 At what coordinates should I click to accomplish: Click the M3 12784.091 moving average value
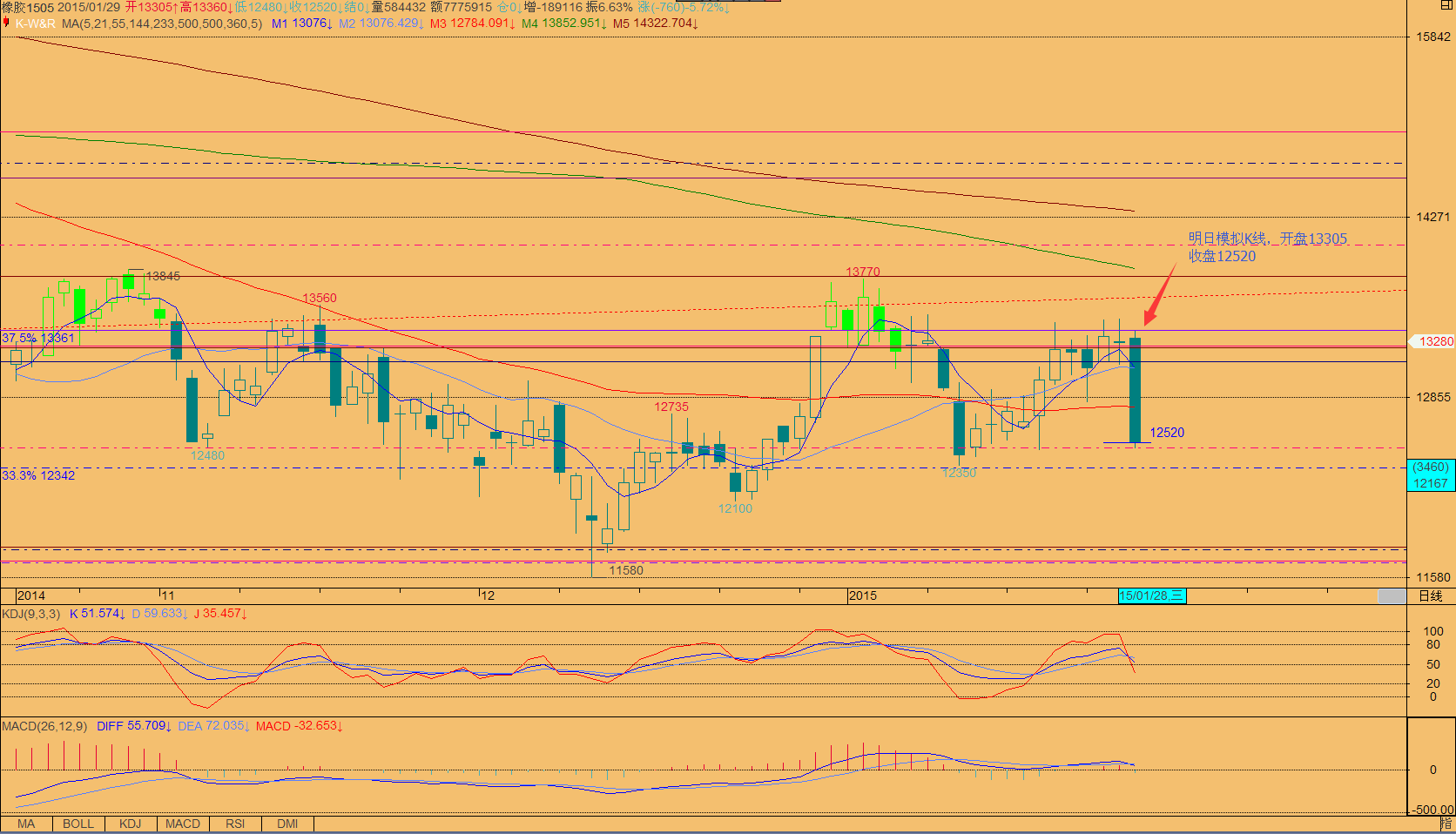(473, 24)
